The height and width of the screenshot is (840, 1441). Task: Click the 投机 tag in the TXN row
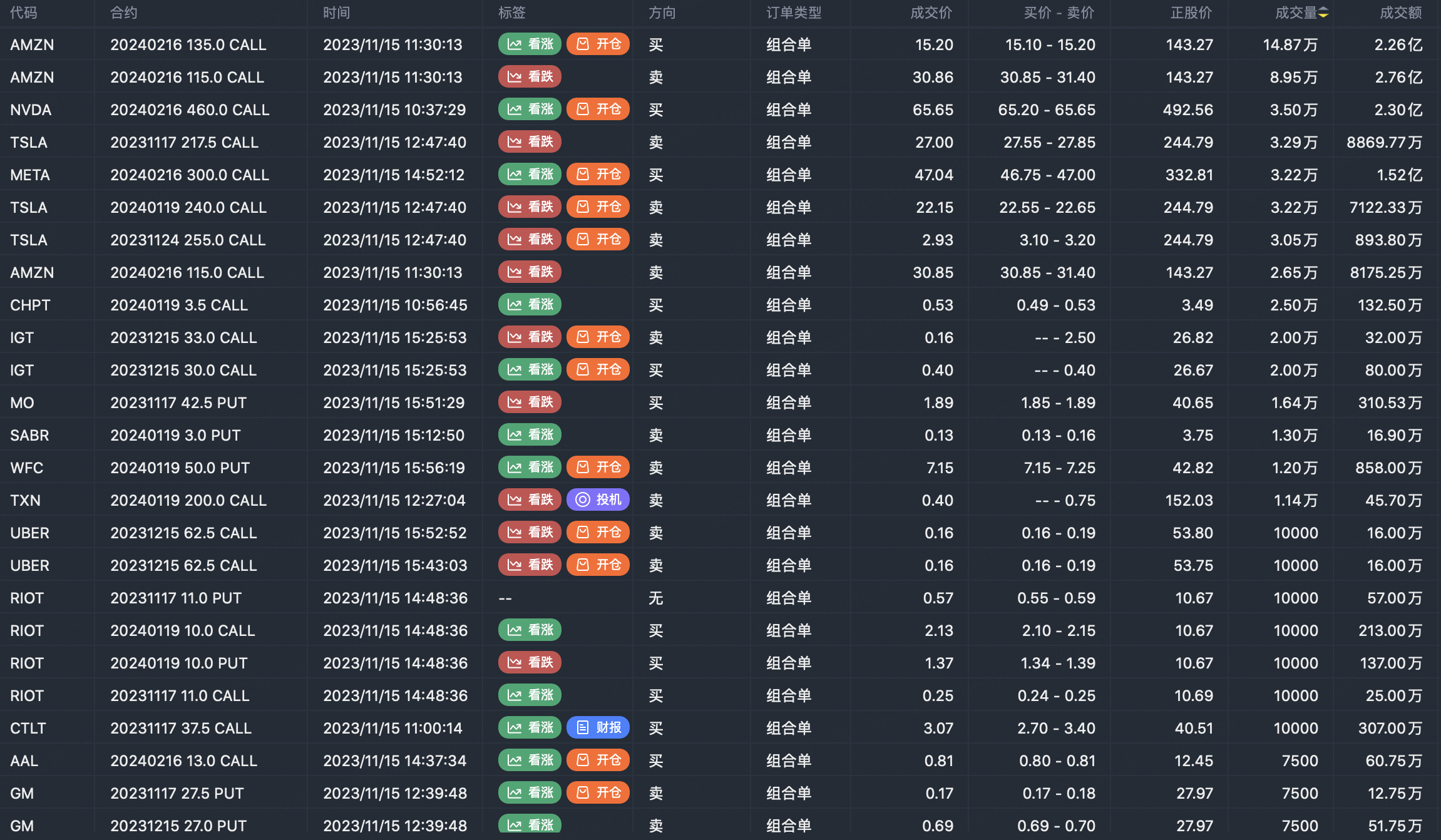[598, 500]
